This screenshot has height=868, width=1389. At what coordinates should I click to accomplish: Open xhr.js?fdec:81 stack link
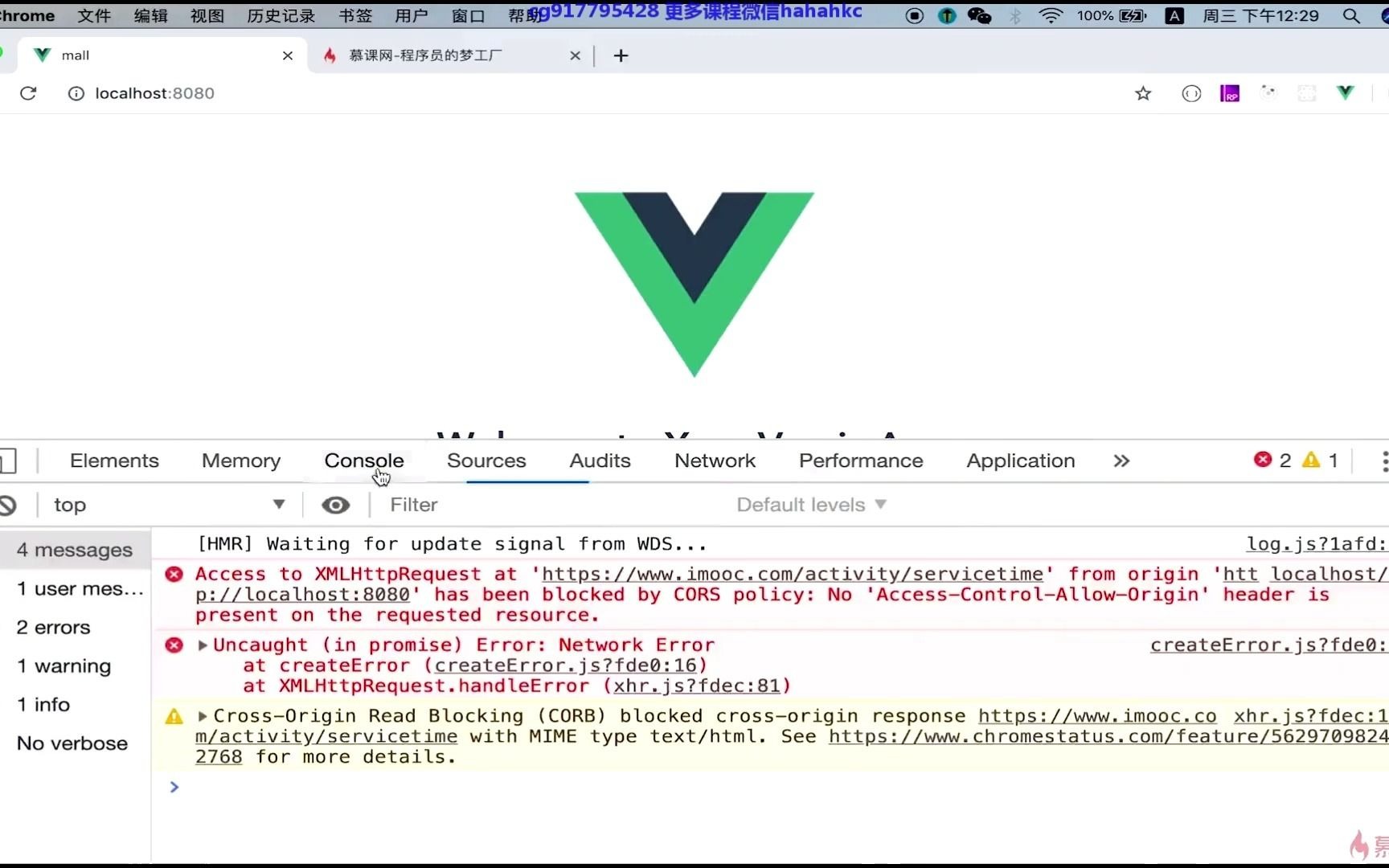coord(697,686)
